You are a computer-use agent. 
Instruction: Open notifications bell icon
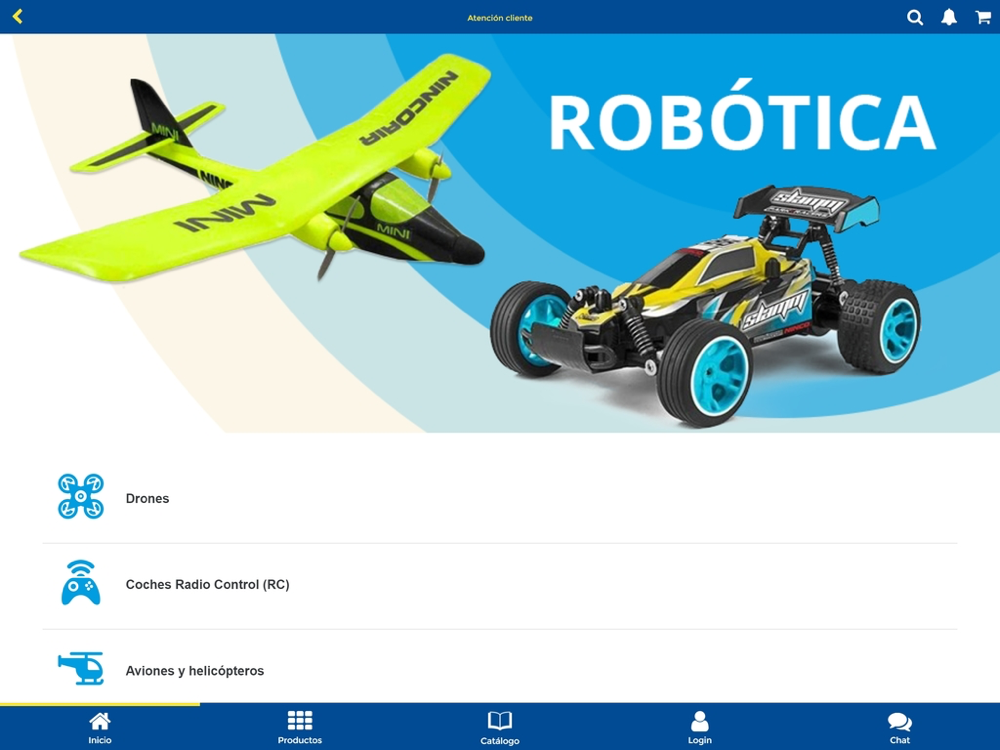click(949, 17)
